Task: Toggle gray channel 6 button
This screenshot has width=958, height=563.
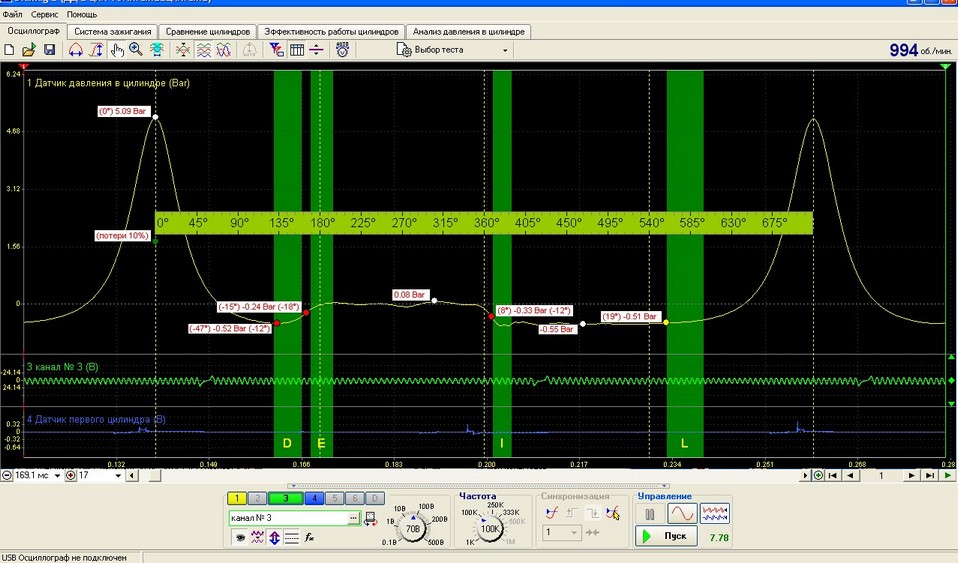Action: (354, 498)
